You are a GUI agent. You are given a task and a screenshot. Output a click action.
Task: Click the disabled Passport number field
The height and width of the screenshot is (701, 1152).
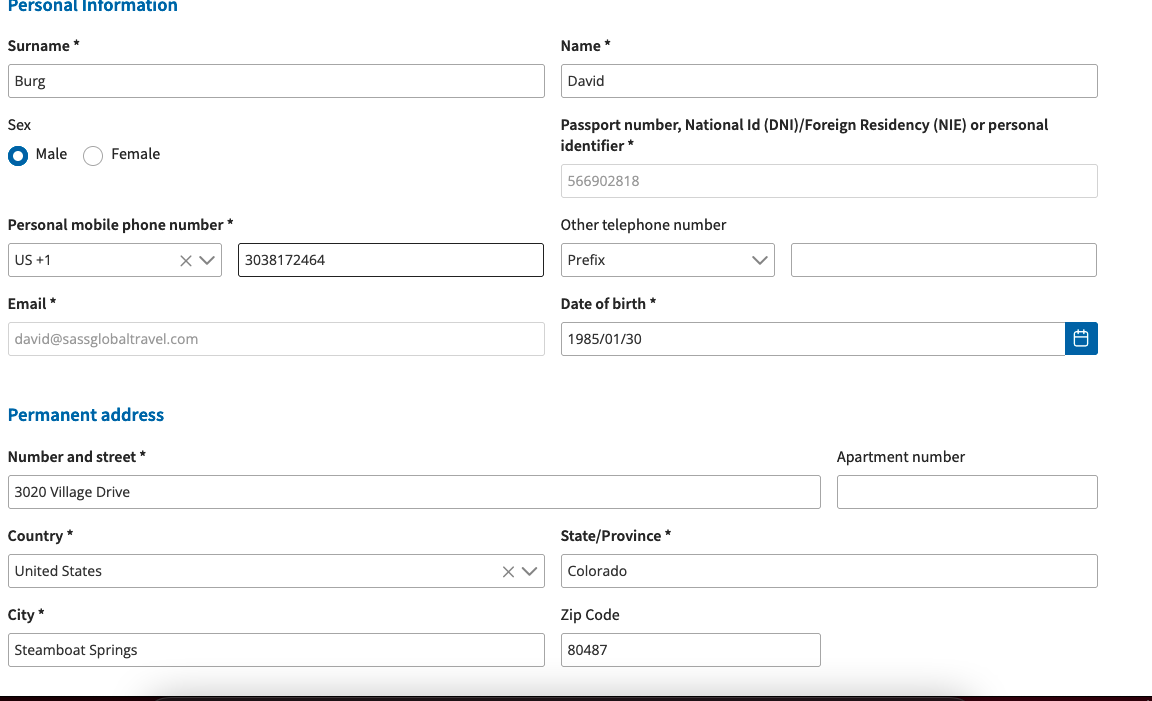click(828, 181)
